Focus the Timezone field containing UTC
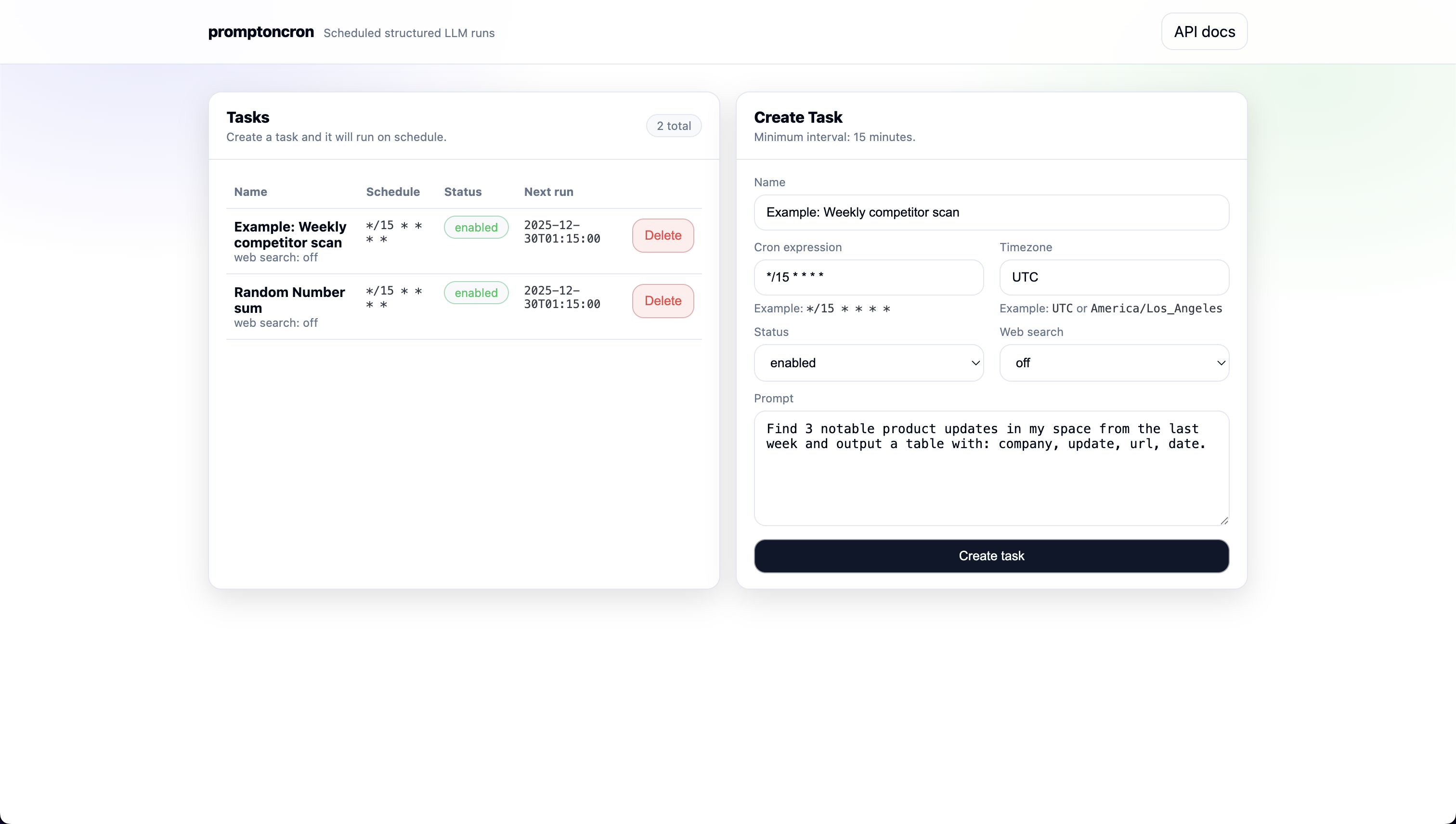Screen dimensions: 1456x824 (x=1114, y=277)
